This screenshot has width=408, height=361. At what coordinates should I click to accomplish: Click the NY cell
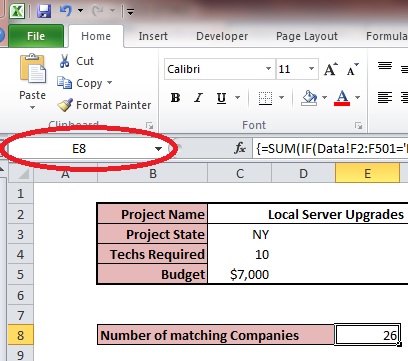click(x=240, y=234)
